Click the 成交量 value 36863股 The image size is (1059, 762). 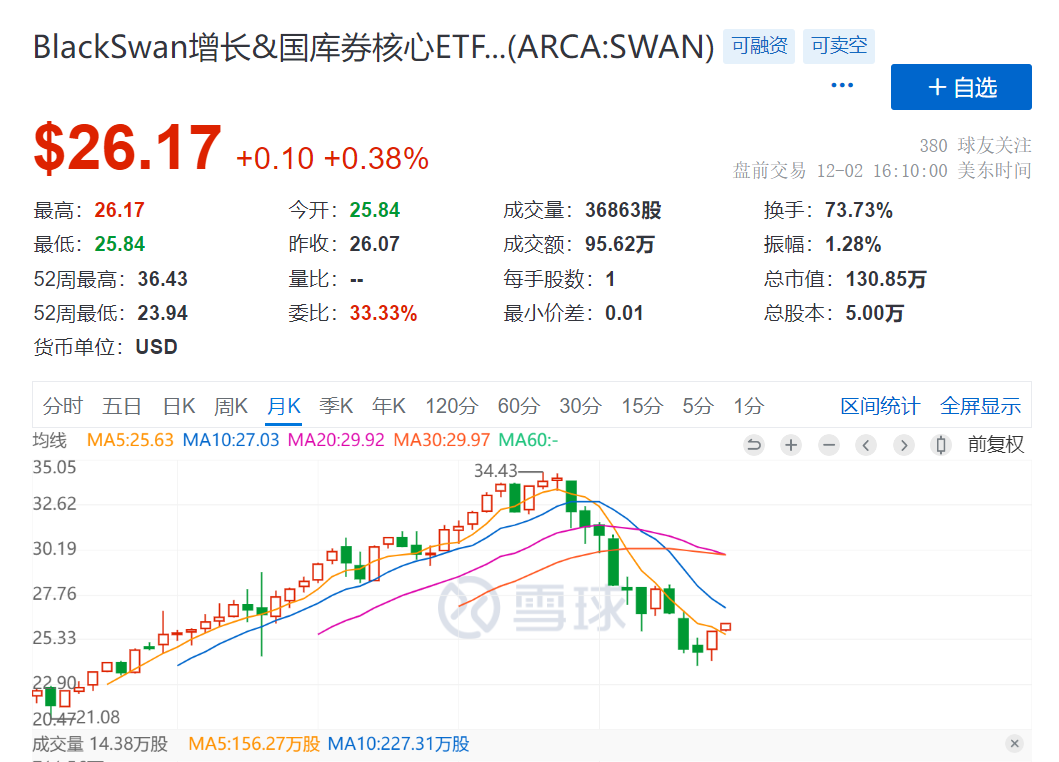click(x=623, y=211)
